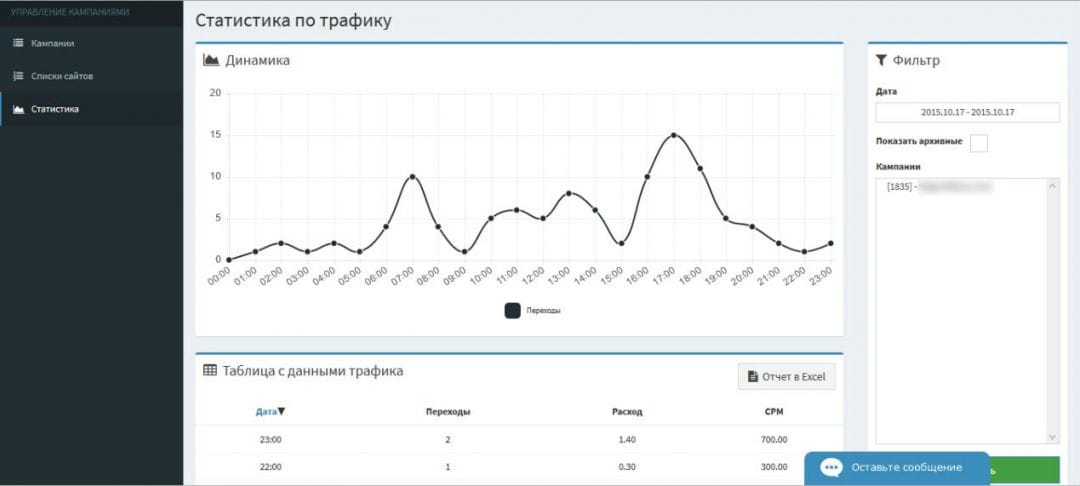Click the campaigns list scroll up arrow

pos(1053,185)
